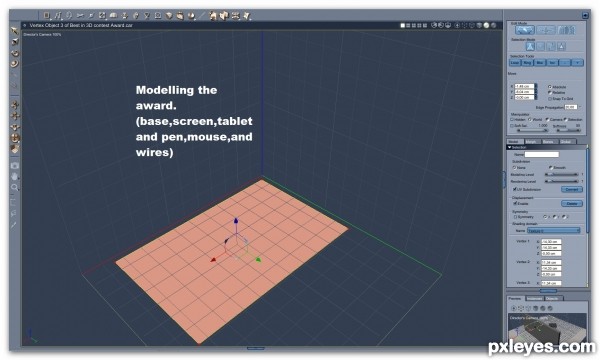
Task: Click the Director's Camera preview thumbnail
Action: (547, 328)
